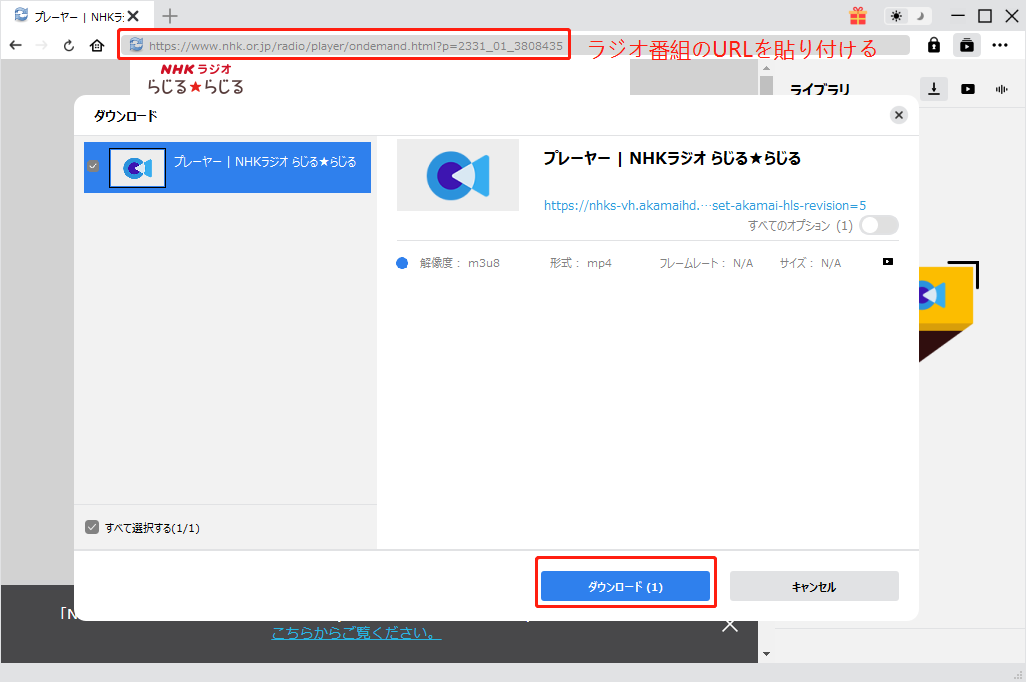Image resolution: width=1026 pixels, height=682 pixels.
Task: Click the キャンセル button
Action: (x=814, y=586)
